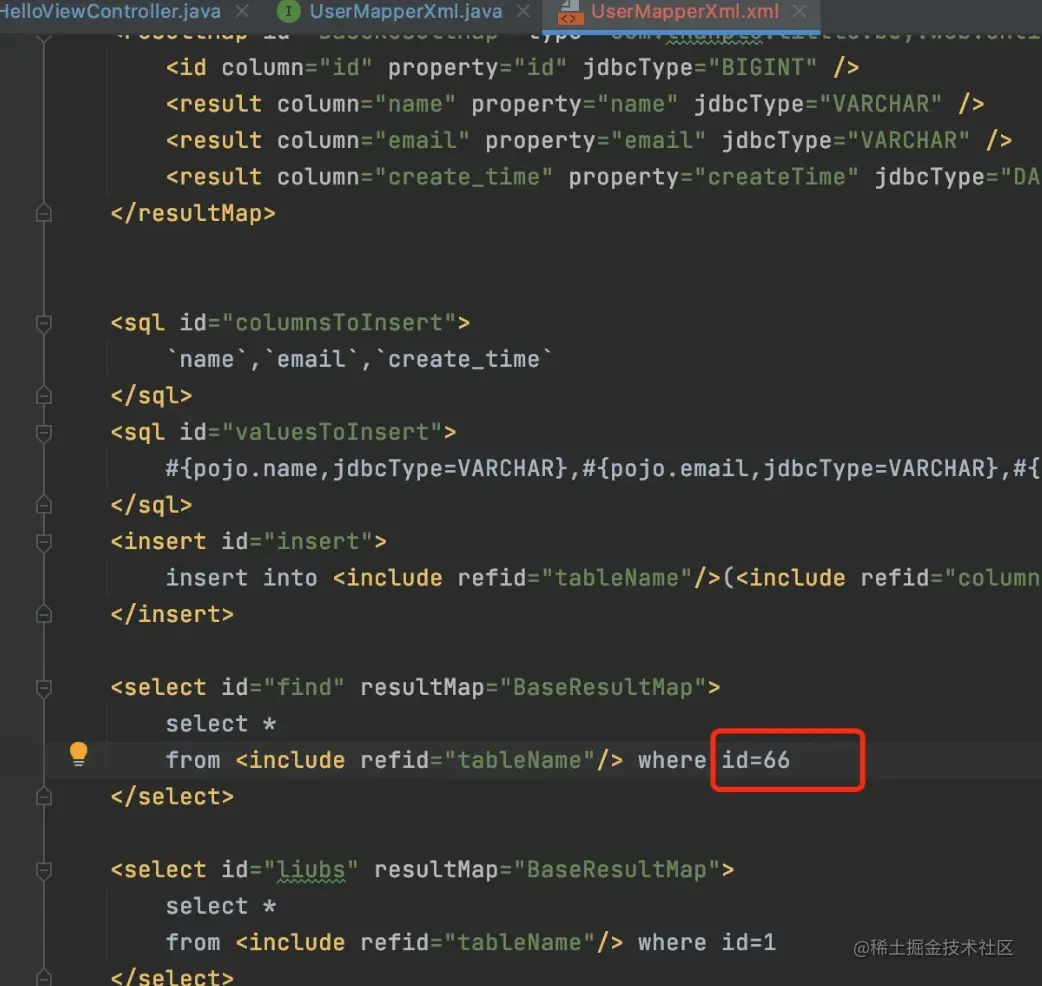
Task: Click the id=66 condition text
Action: (x=756, y=760)
